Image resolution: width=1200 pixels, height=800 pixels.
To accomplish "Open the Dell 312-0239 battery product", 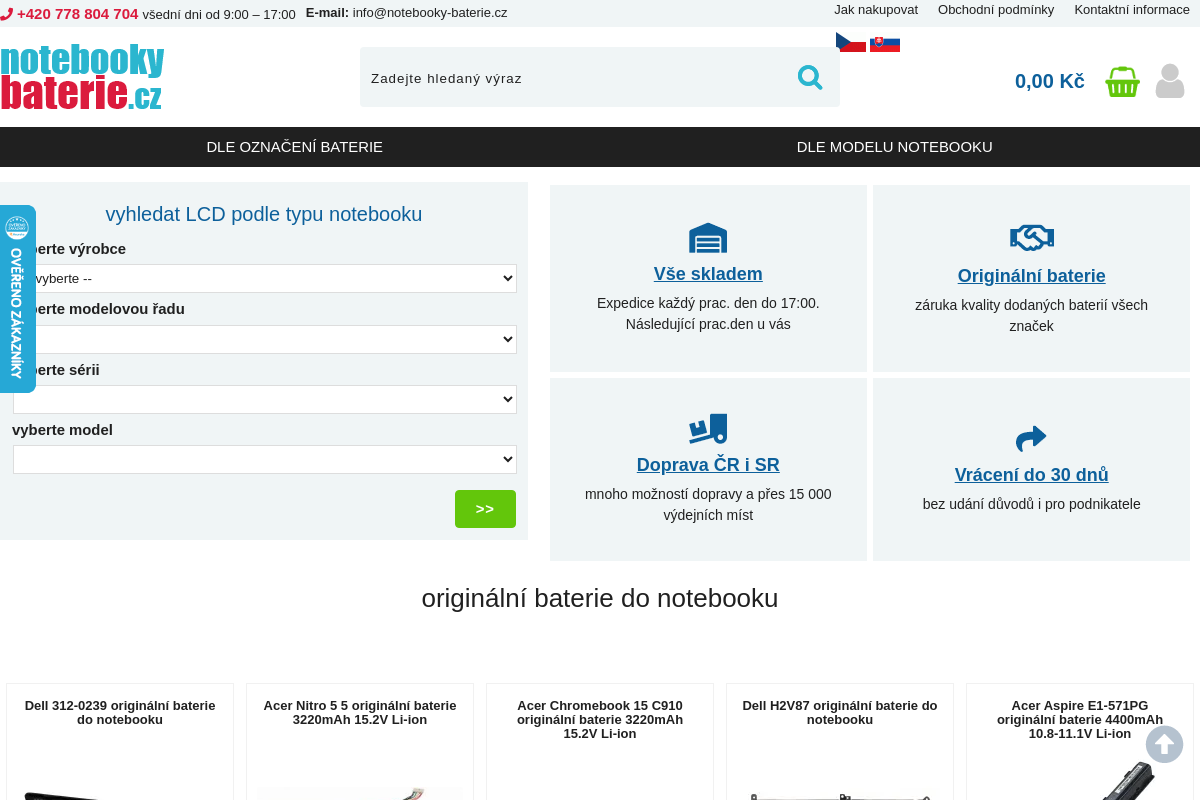I will click(x=120, y=712).
